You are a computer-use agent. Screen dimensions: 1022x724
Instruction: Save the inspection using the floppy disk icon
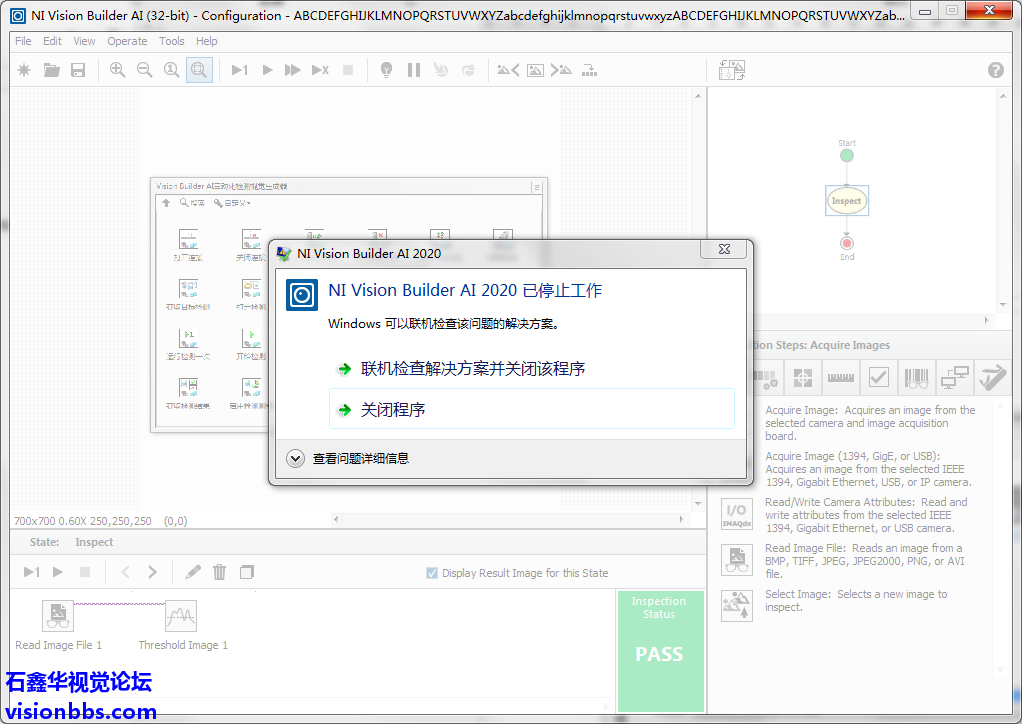coord(78,70)
